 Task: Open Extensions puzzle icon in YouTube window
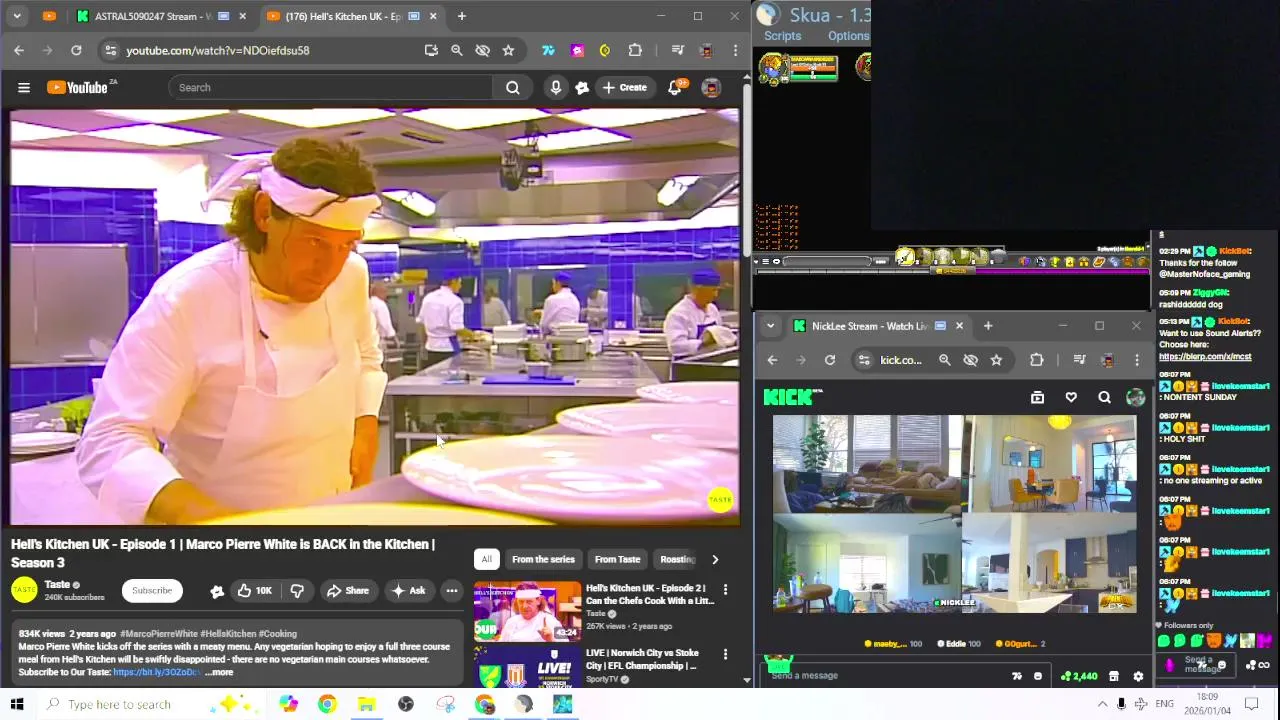pyautogui.click(x=635, y=50)
